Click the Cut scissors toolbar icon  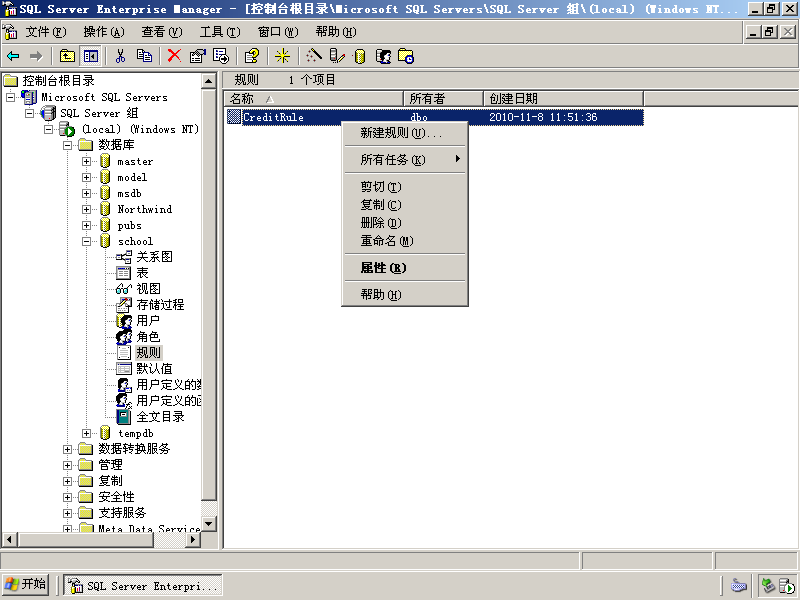(x=120, y=56)
